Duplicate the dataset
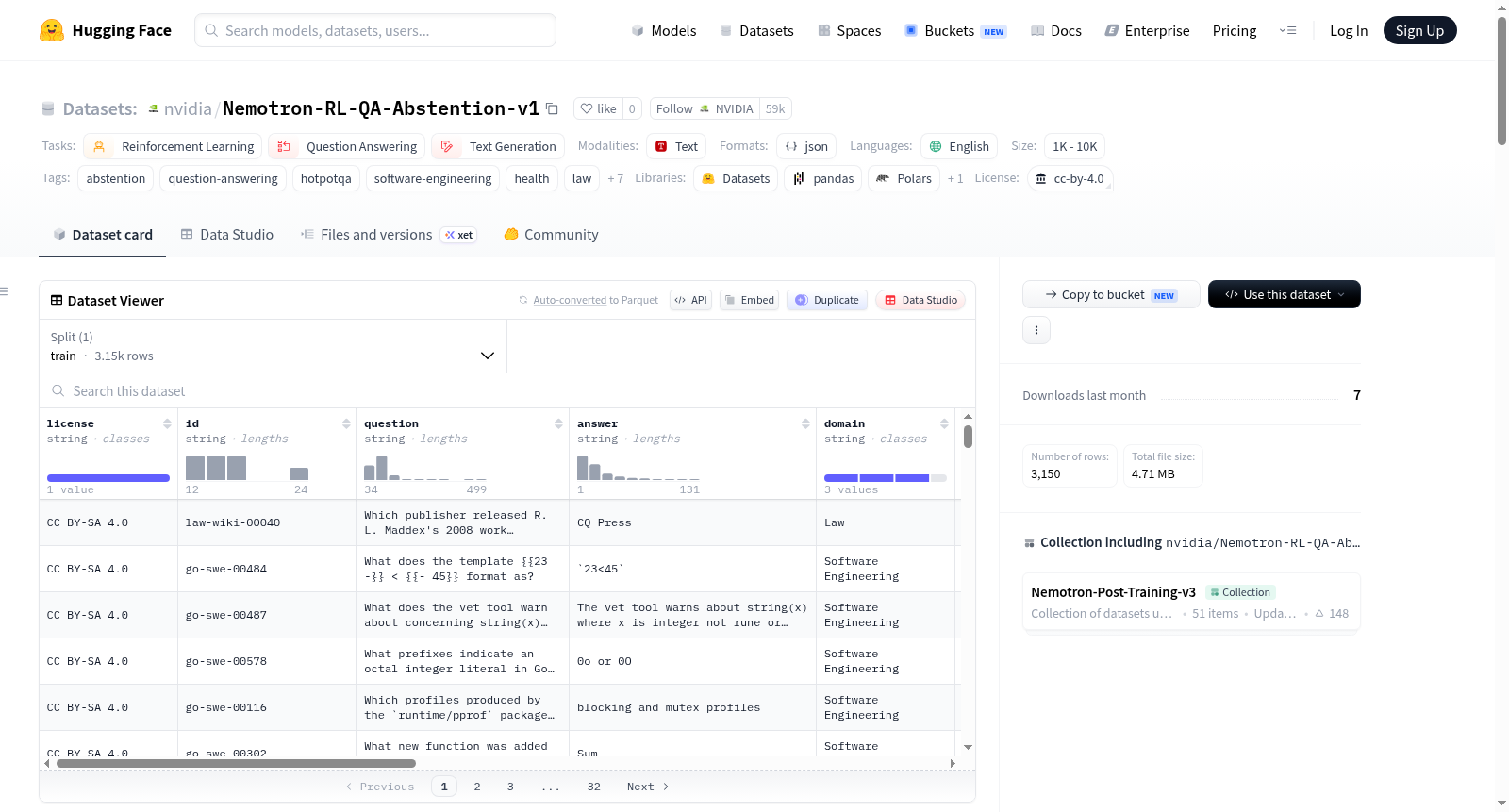This screenshot has height=812, width=1509. click(x=827, y=300)
